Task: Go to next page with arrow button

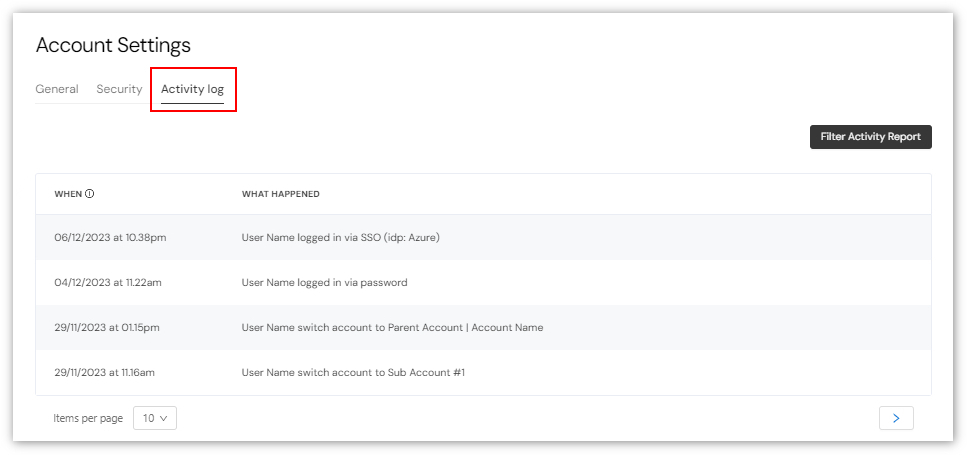Action: coord(896,418)
